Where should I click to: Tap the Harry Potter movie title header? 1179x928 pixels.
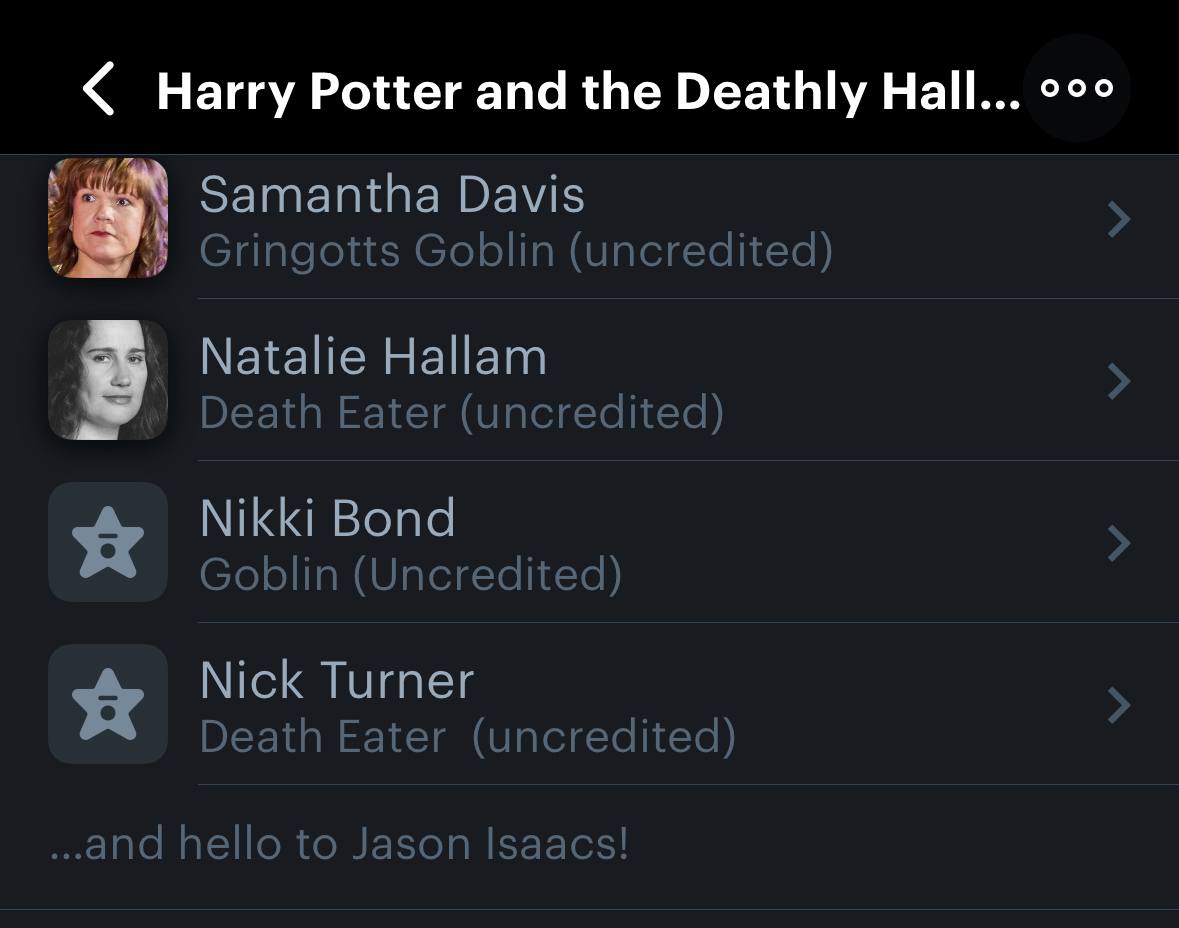[588, 92]
